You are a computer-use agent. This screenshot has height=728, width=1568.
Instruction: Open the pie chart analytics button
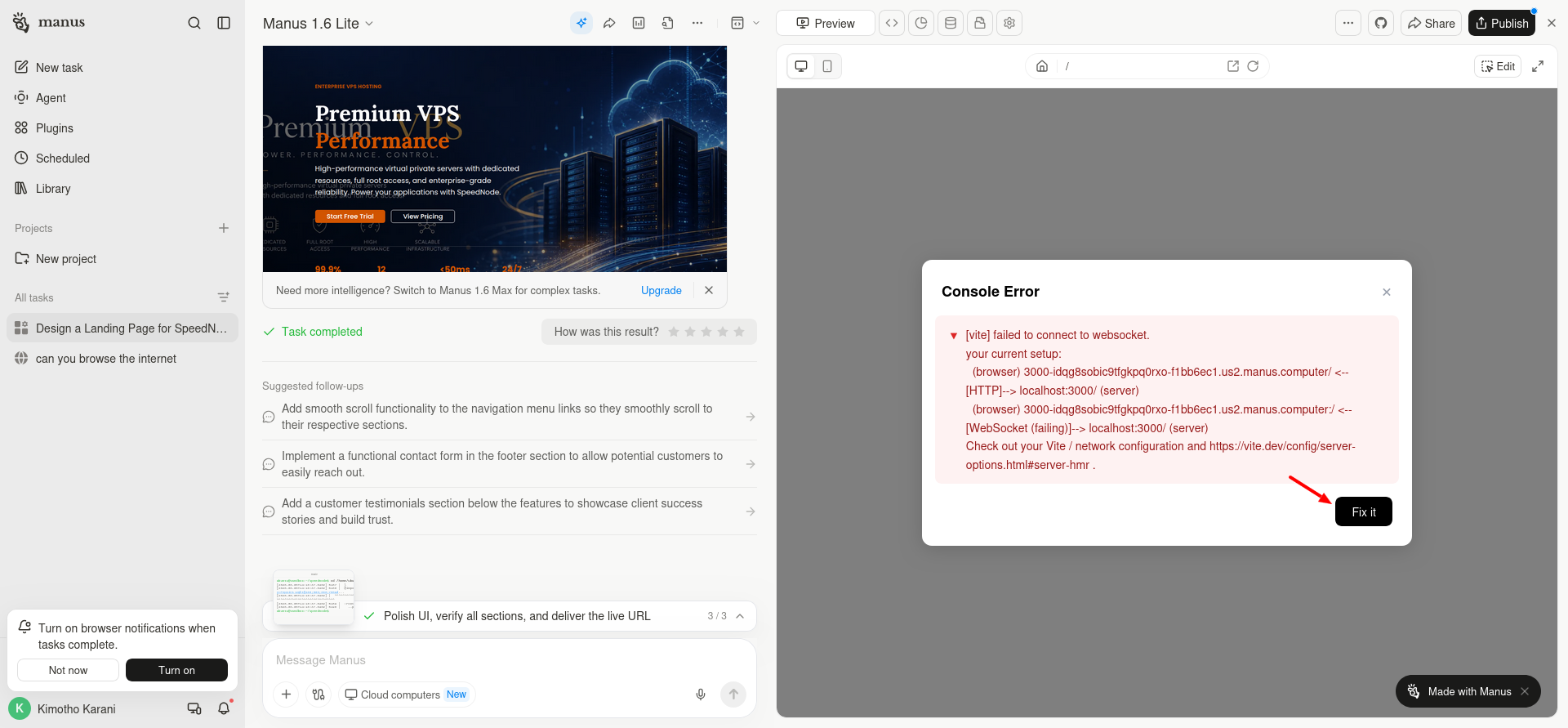[x=921, y=23]
